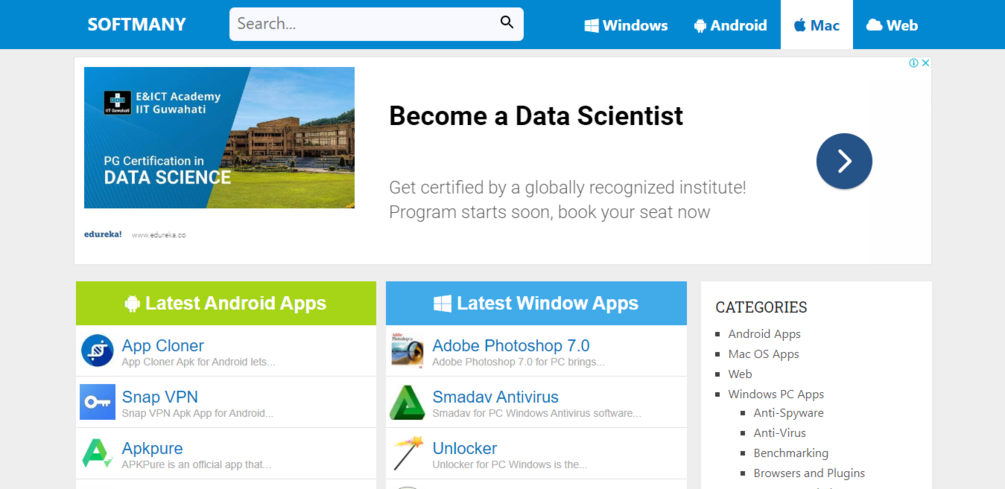This screenshot has width=1005, height=489.
Task: Select the Mac tab
Action: [x=816, y=25]
